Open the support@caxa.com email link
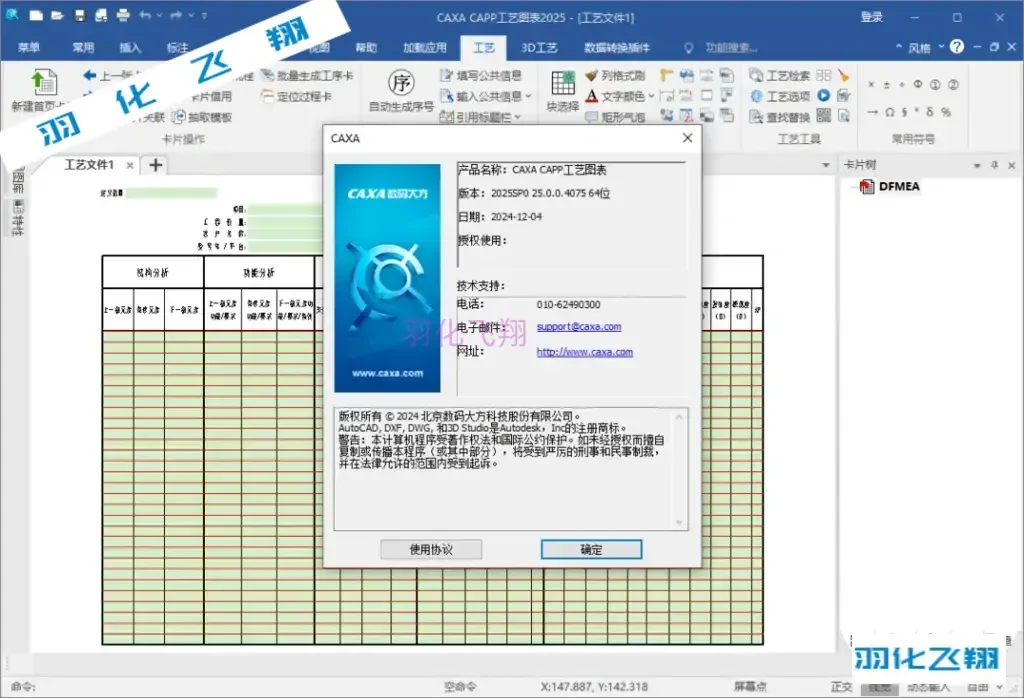This screenshot has height=698, width=1024. (579, 327)
